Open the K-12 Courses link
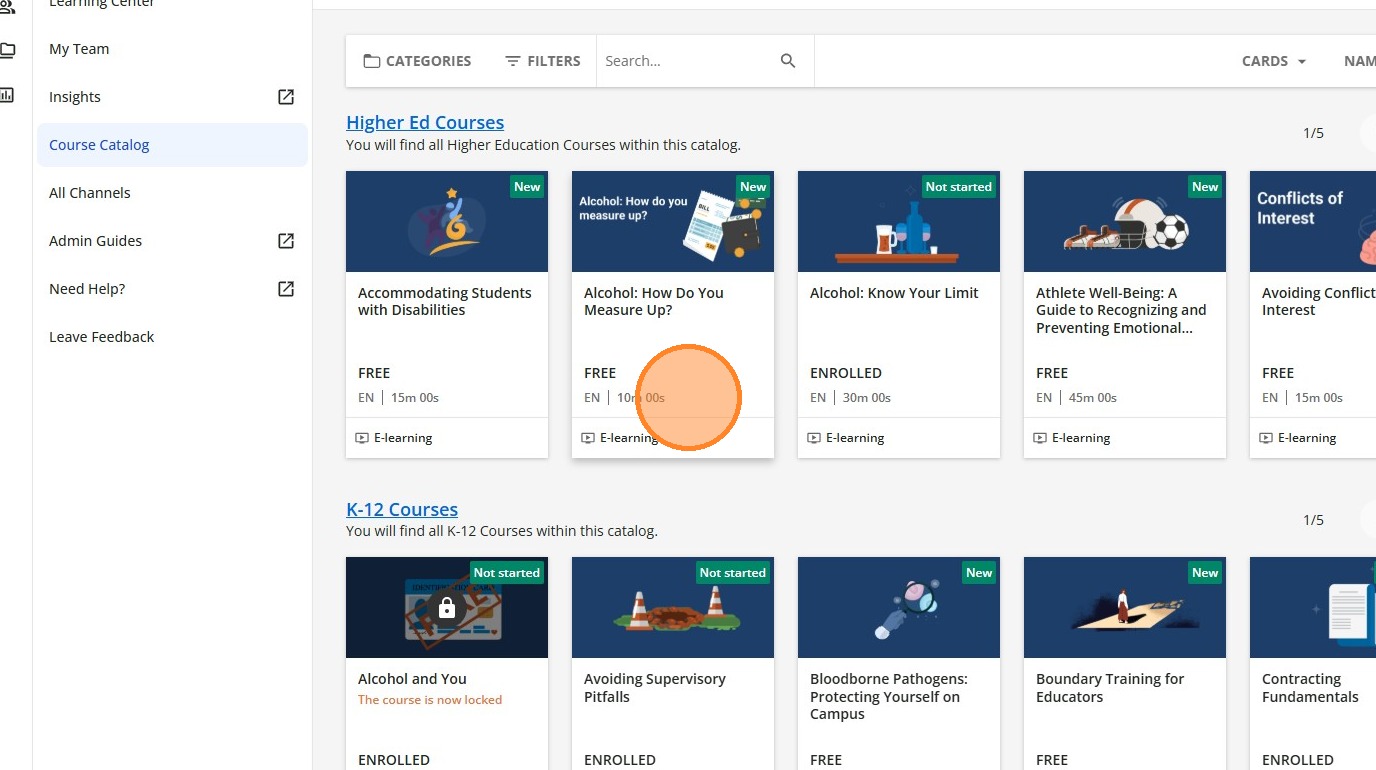This screenshot has height=770, width=1376. point(402,509)
